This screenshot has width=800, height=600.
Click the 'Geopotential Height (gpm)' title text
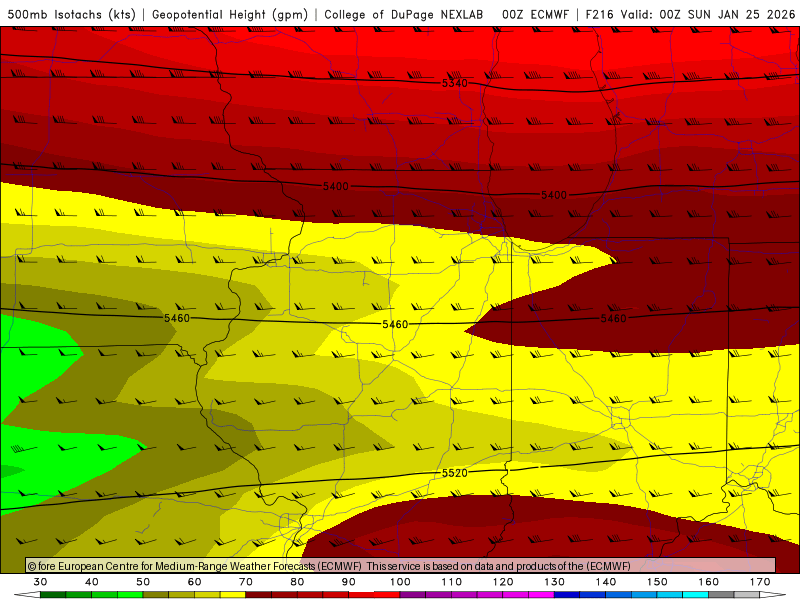click(x=230, y=14)
